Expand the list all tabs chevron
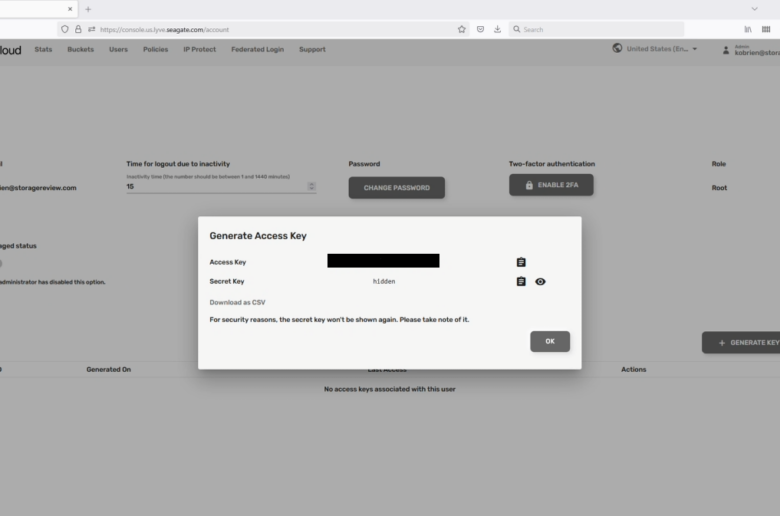This screenshot has width=780, height=516. click(x=755, y=9)
